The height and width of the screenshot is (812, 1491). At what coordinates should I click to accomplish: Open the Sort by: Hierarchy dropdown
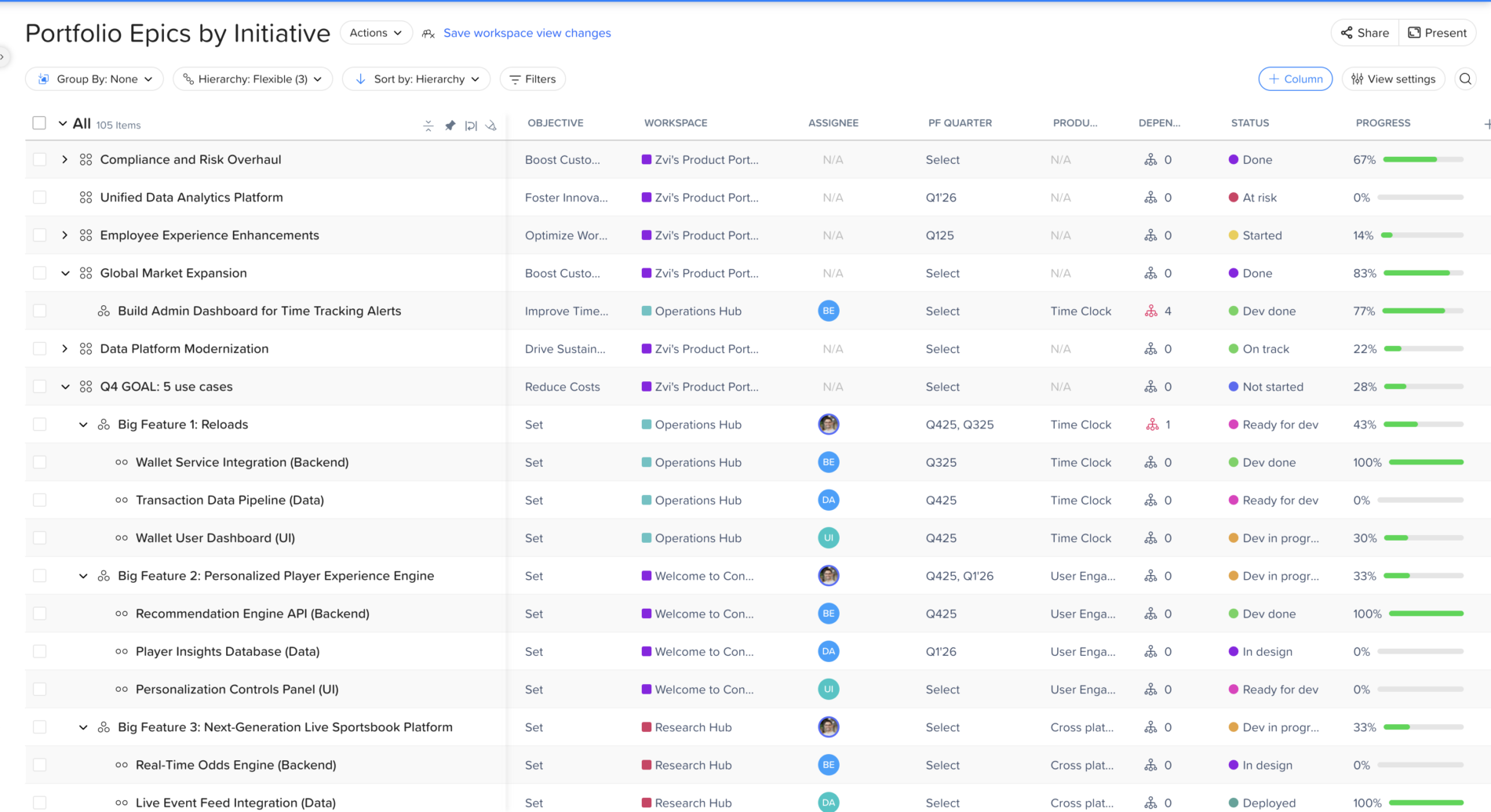417,79
